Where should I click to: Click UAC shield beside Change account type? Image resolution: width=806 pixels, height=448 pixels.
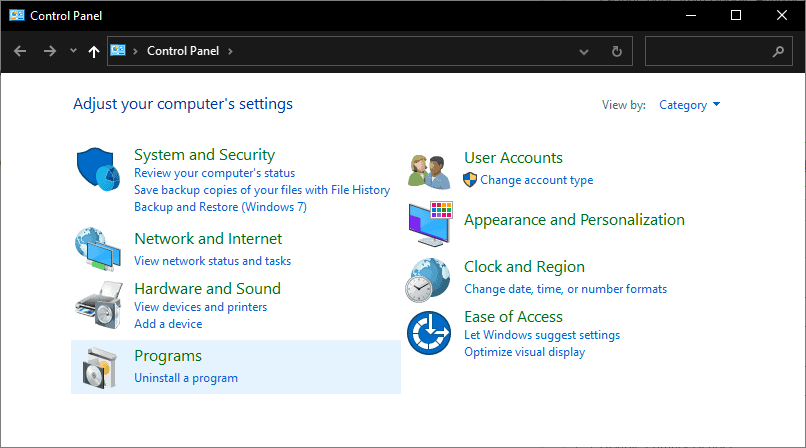coord(470,180)
